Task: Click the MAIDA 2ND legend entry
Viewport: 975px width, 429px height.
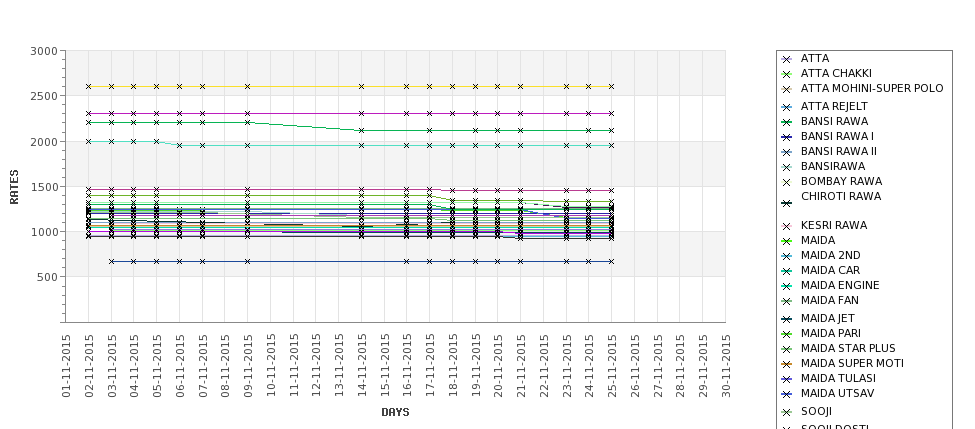Action: 830,255
